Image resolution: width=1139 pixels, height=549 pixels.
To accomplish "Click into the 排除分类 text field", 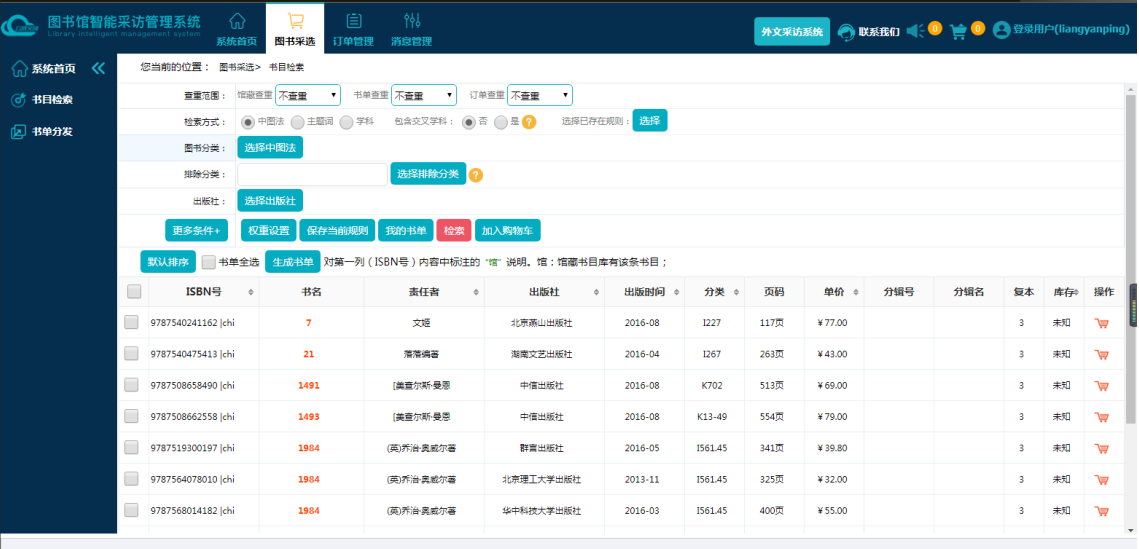I will (312, 174).
